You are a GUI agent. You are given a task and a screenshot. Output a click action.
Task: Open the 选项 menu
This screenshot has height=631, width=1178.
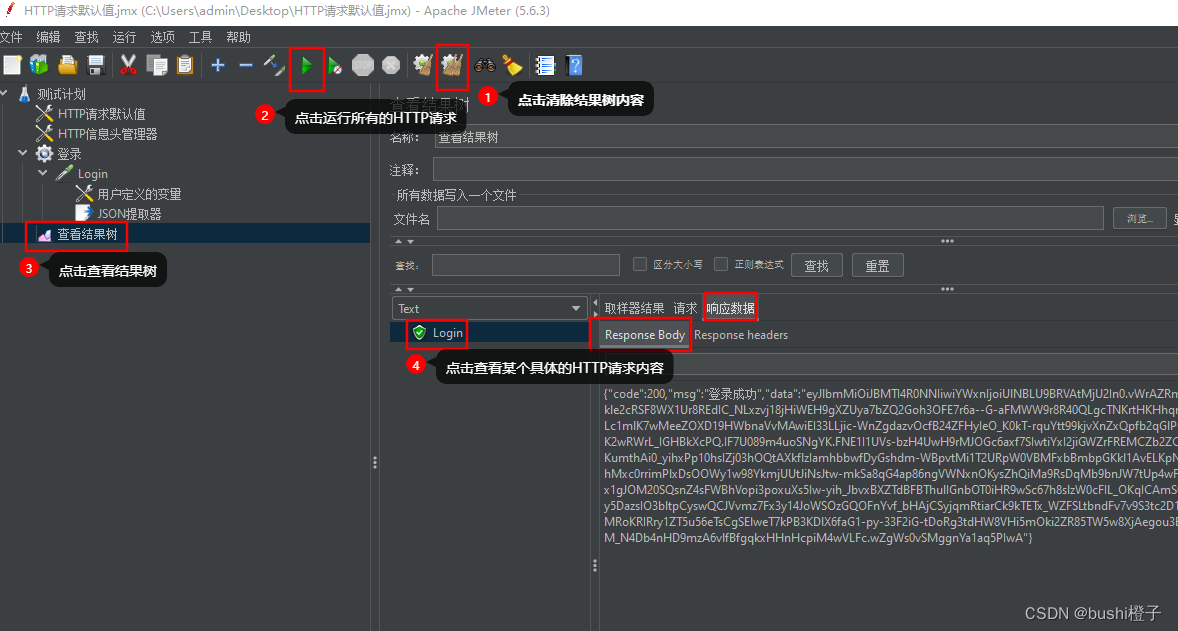[x=162, y=37]
